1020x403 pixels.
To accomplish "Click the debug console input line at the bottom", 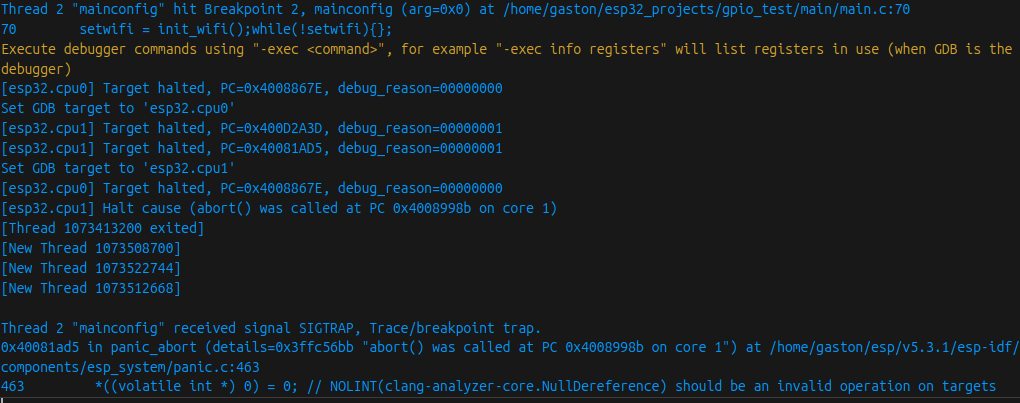I will (510, 399).
